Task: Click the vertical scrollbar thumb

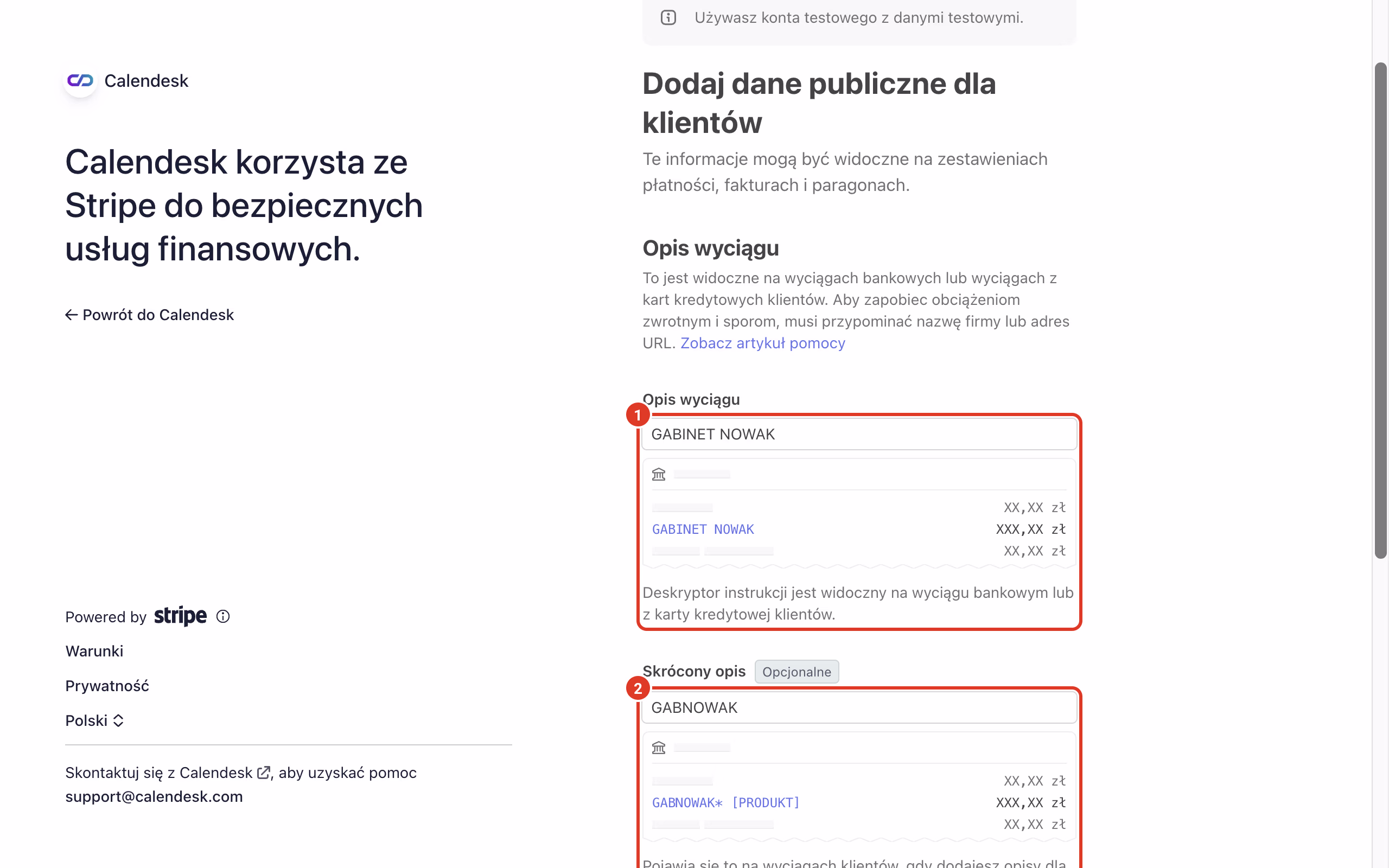Action: pos(1380,310)
